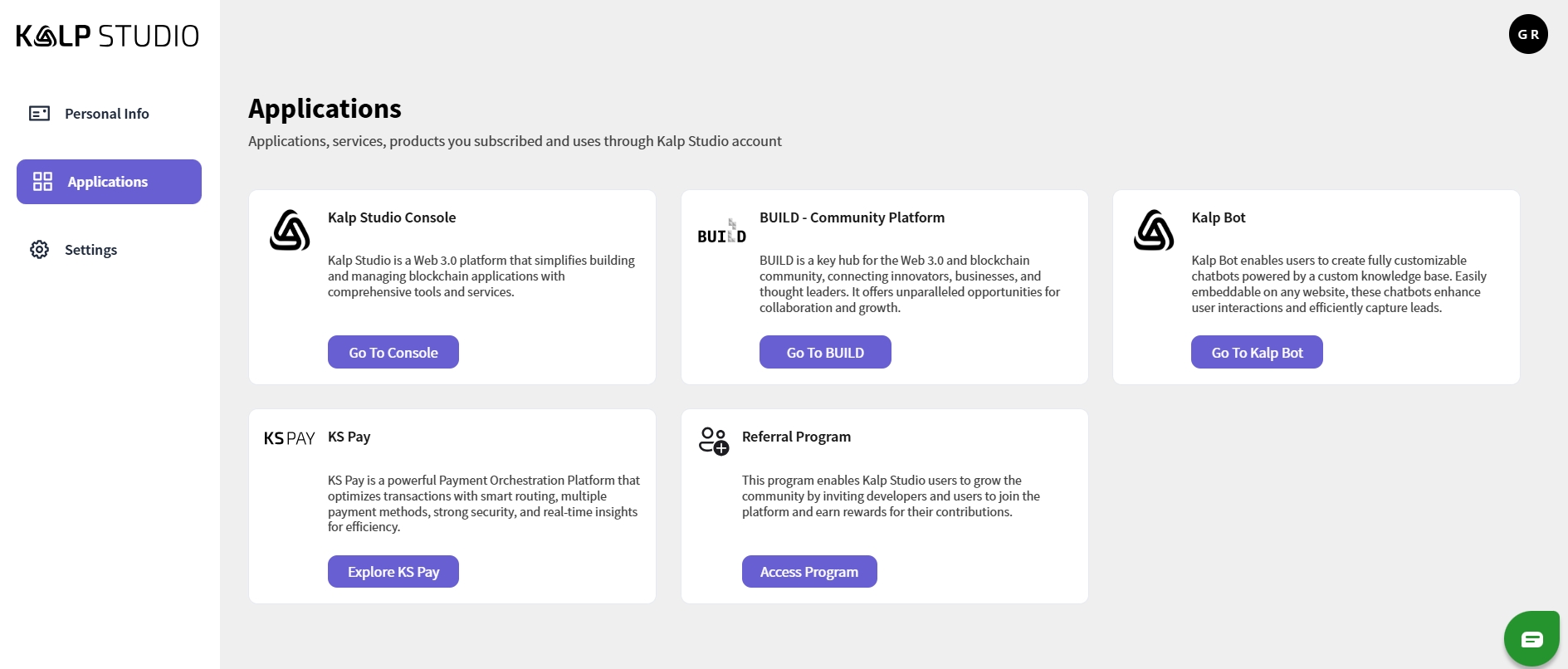Viewport: 1568px width, 669px height.
Task: Open the chat support widget
Action: coord(1531,639)
